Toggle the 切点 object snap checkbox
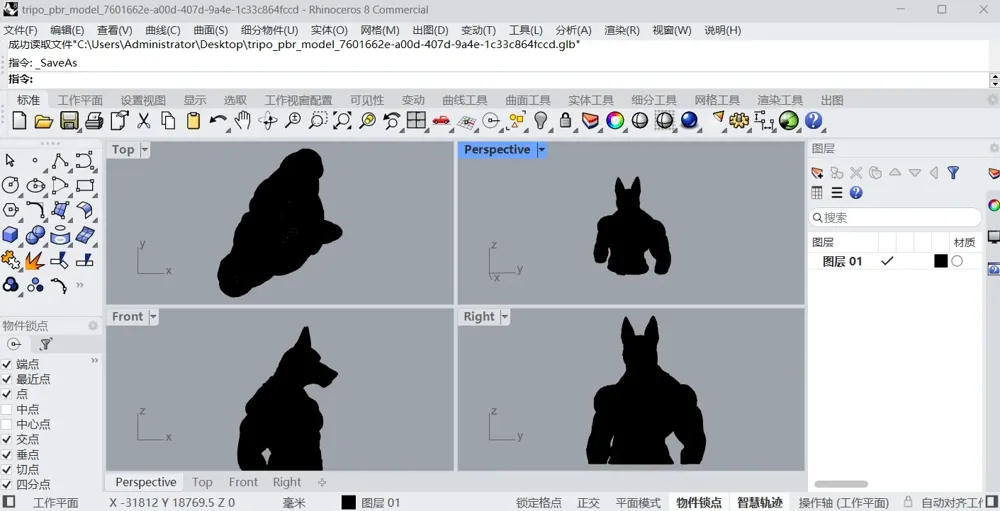Image resolution: width=1000 pixels, height=511 pixels. [6, 470]
